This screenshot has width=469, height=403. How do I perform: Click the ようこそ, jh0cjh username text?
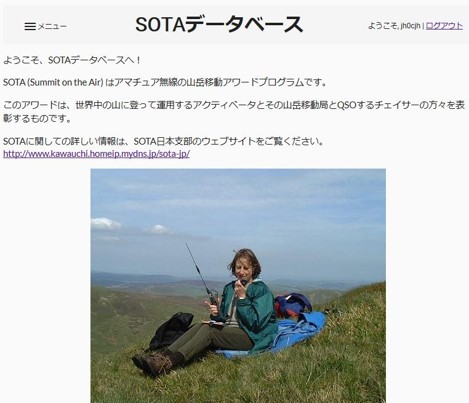(394, 26)
